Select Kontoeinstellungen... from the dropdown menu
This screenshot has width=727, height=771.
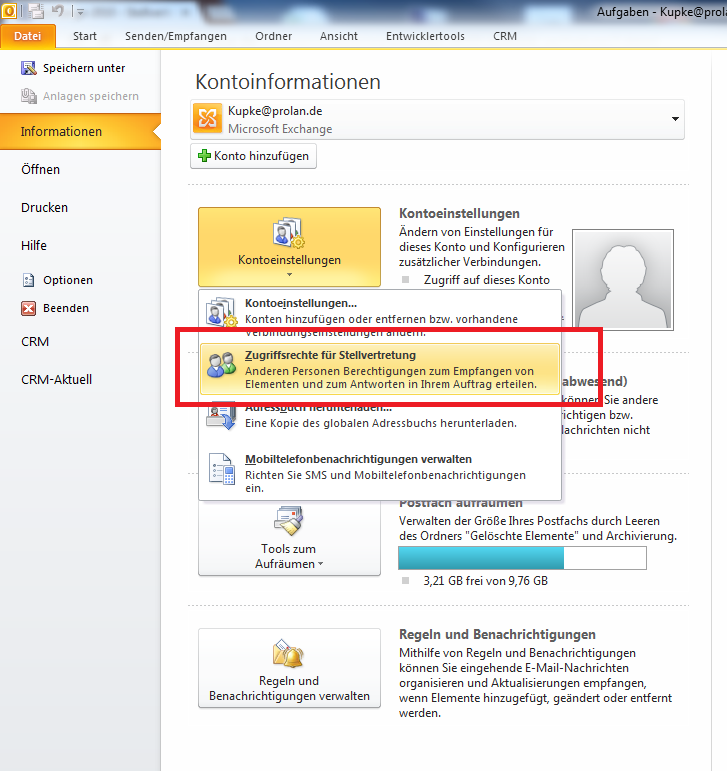pyautogui.click(x=300, y=303)
